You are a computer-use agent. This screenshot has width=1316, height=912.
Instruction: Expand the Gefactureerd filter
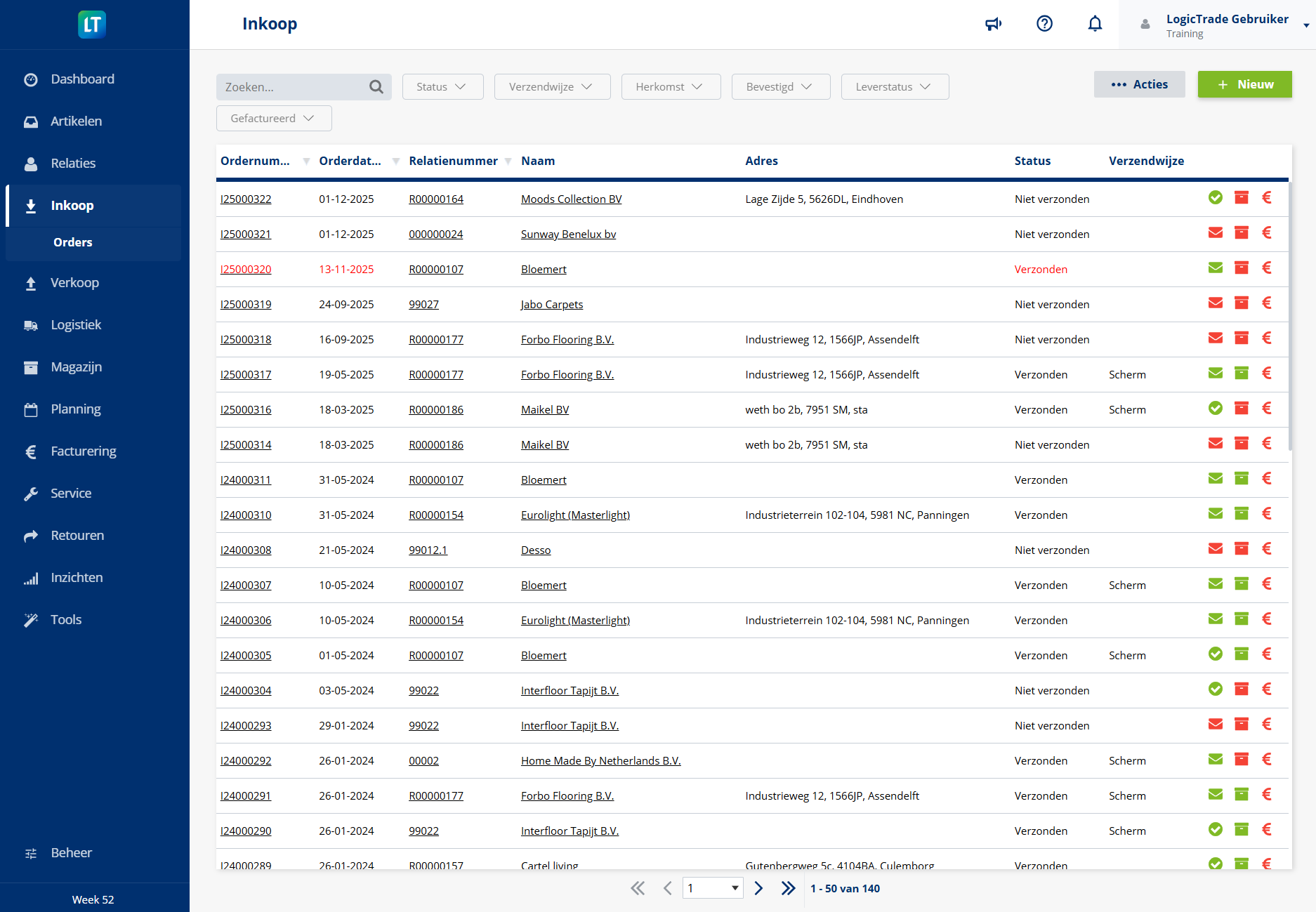273,118
